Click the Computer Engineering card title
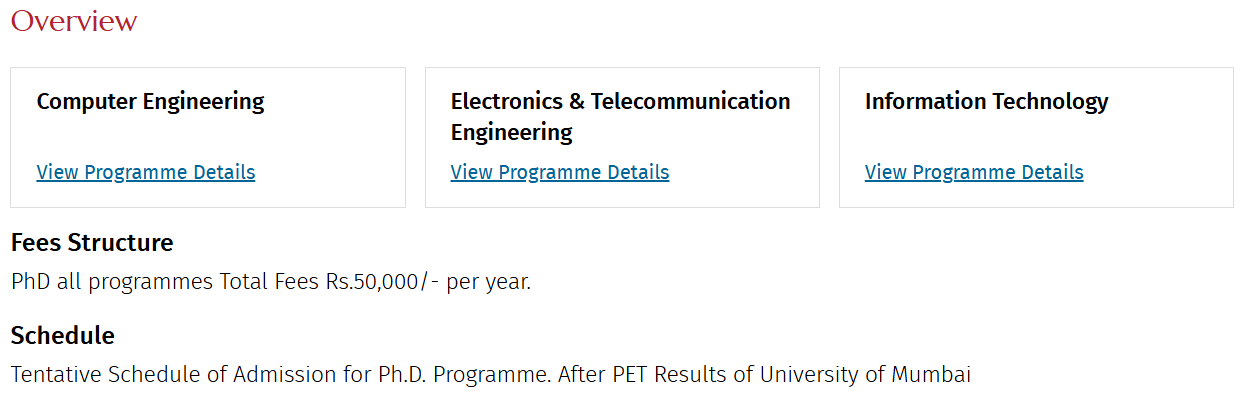The image size is (1248, 415). tap(150, 101)
